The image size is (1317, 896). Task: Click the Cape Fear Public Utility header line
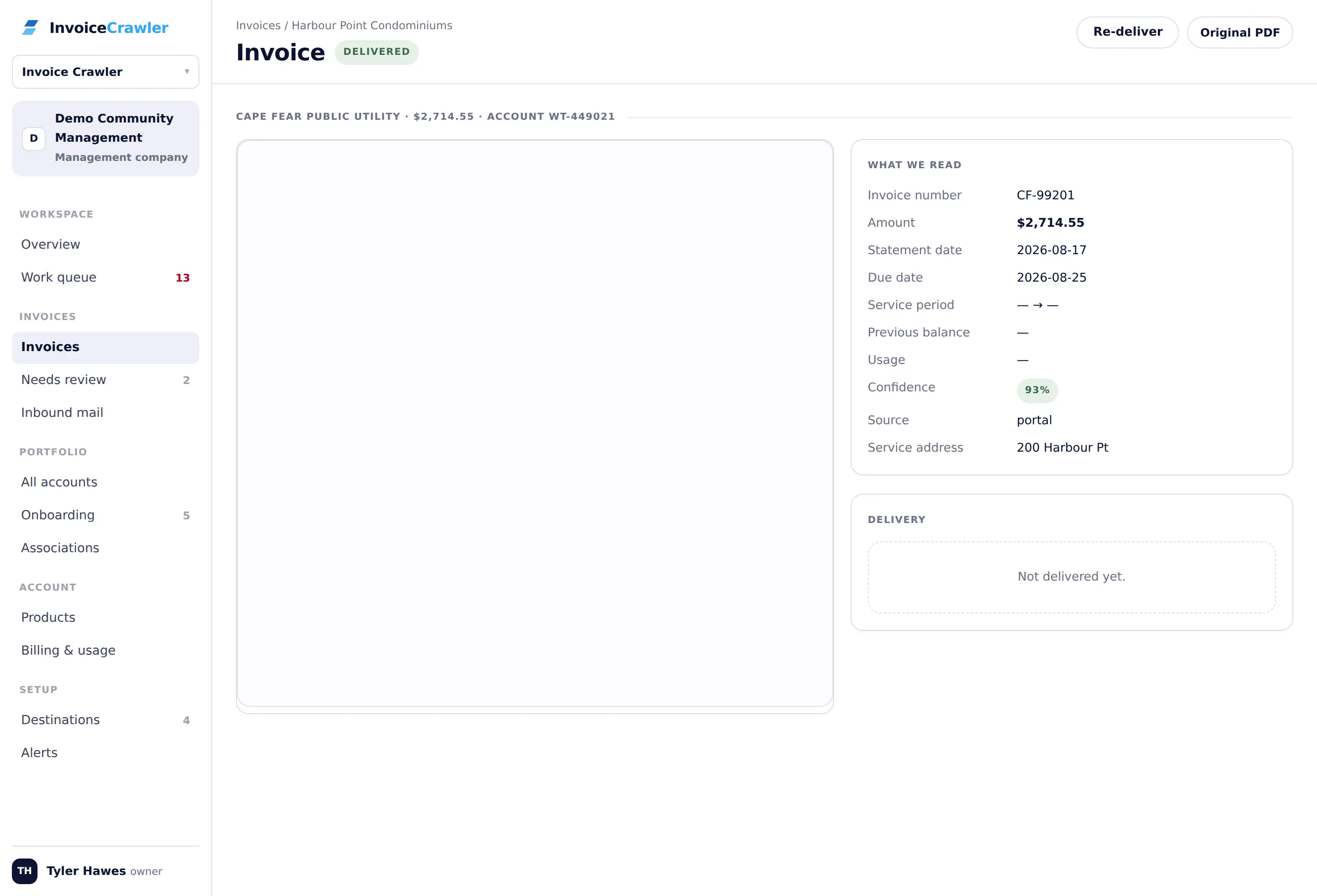425,117
